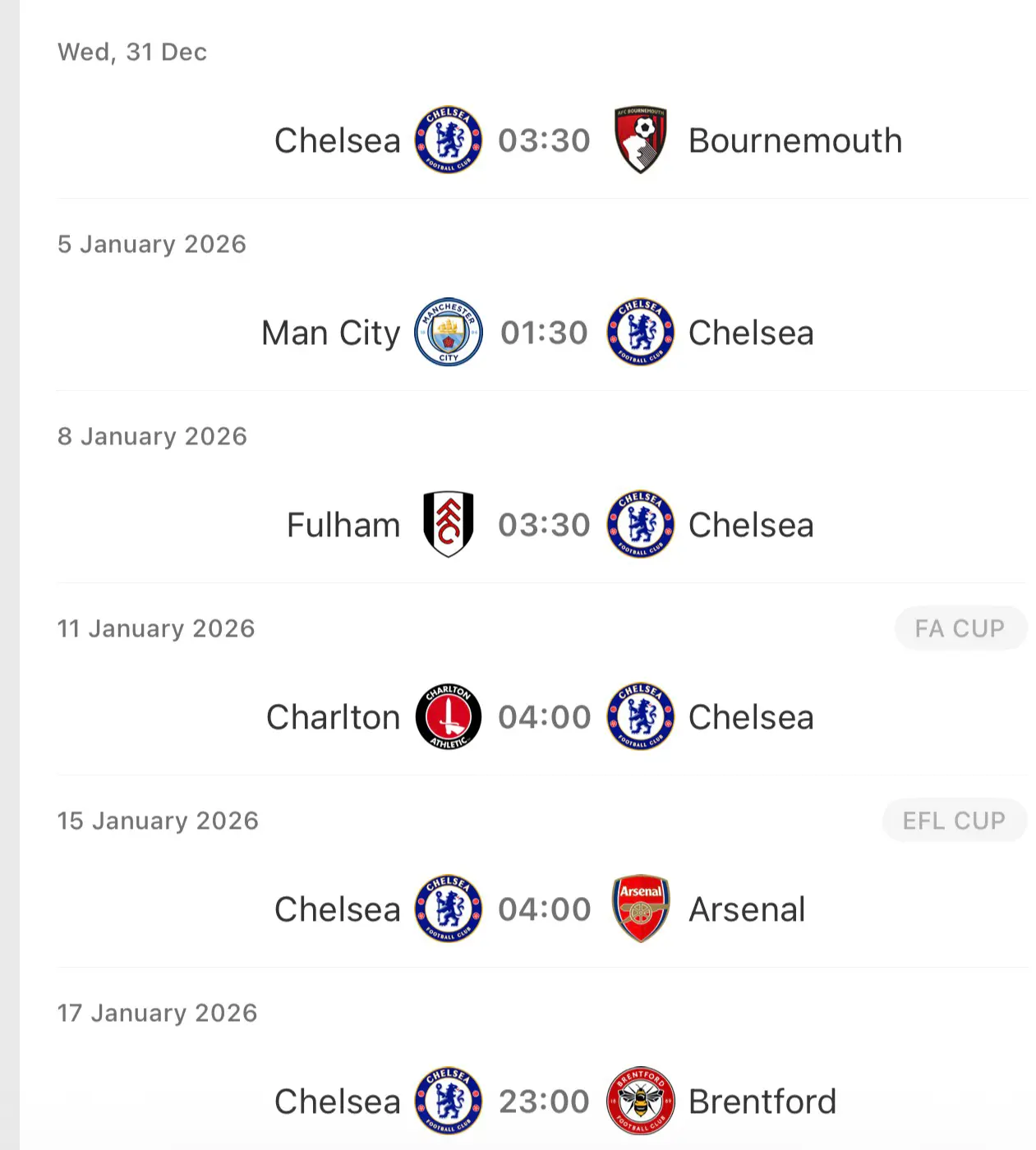
Task: Click Chelsea crest in Brentford fixture
Action: click(x=449, y=1101)
